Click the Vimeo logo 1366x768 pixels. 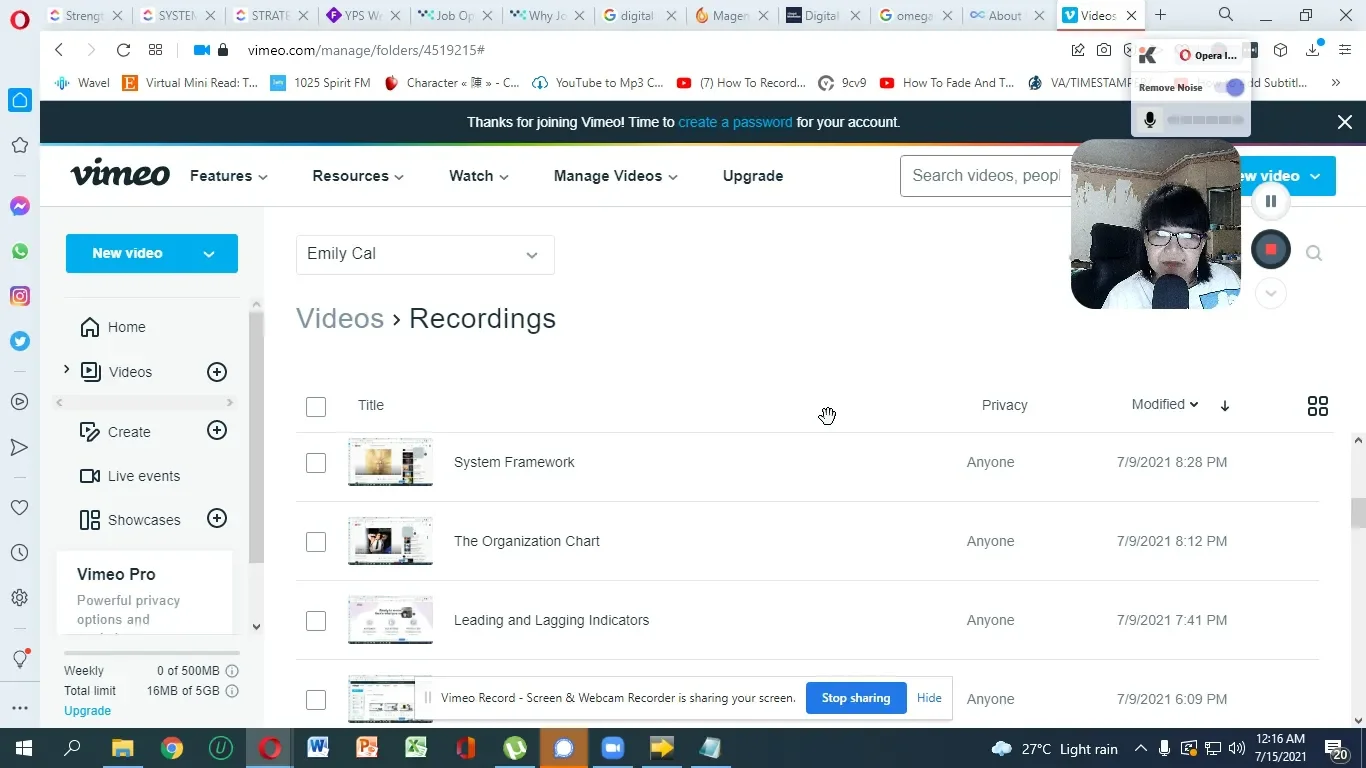tap(120, 174)
